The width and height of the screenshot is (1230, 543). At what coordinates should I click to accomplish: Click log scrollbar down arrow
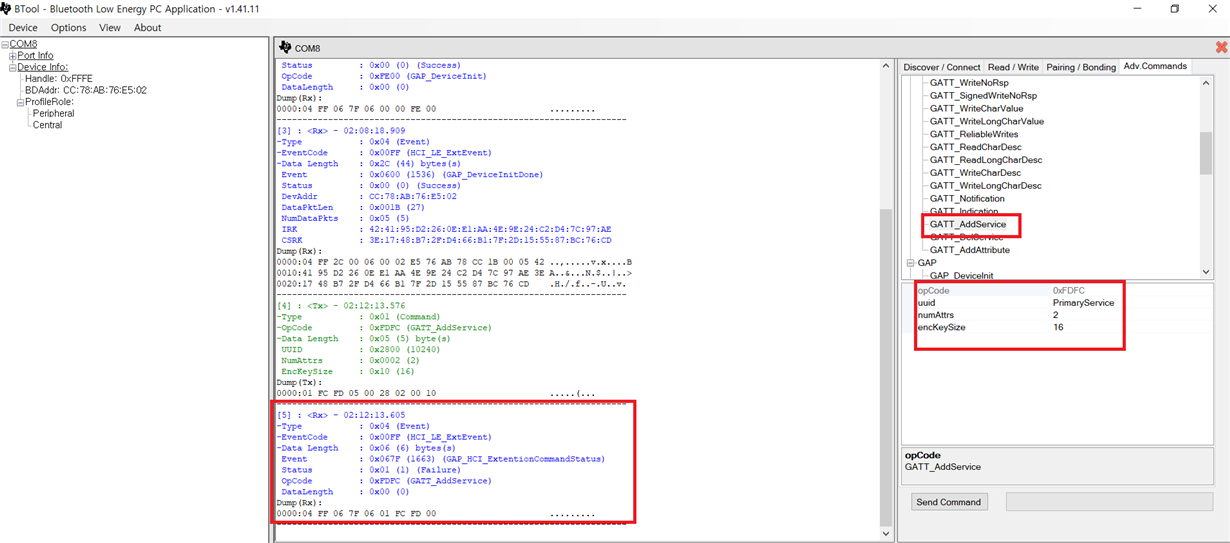[x=885, y=533]
